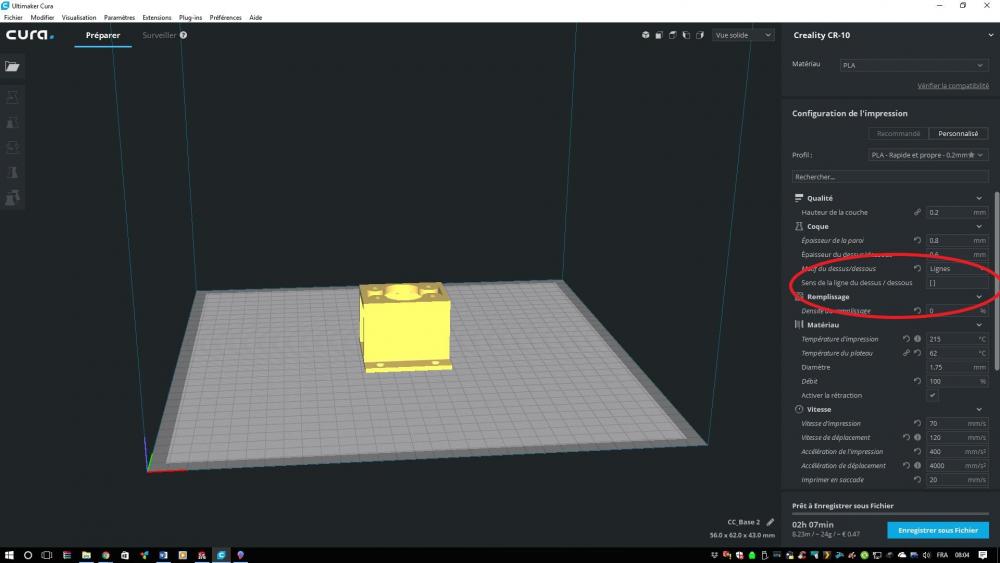Open the Paramètres menu
The width and height of the screenshot is (1000, 563).
pos(119,18)
